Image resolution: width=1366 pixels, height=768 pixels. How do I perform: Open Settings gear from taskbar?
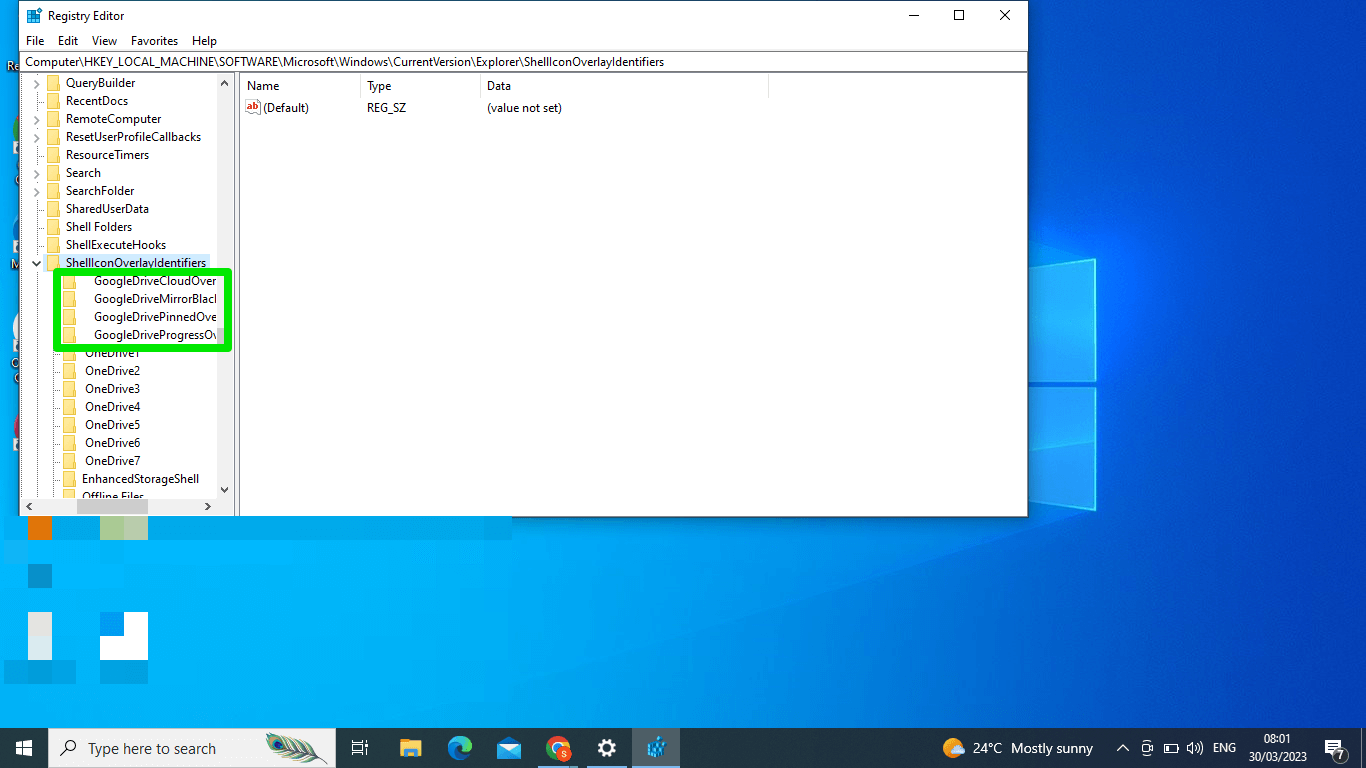(x=607, y=748)
